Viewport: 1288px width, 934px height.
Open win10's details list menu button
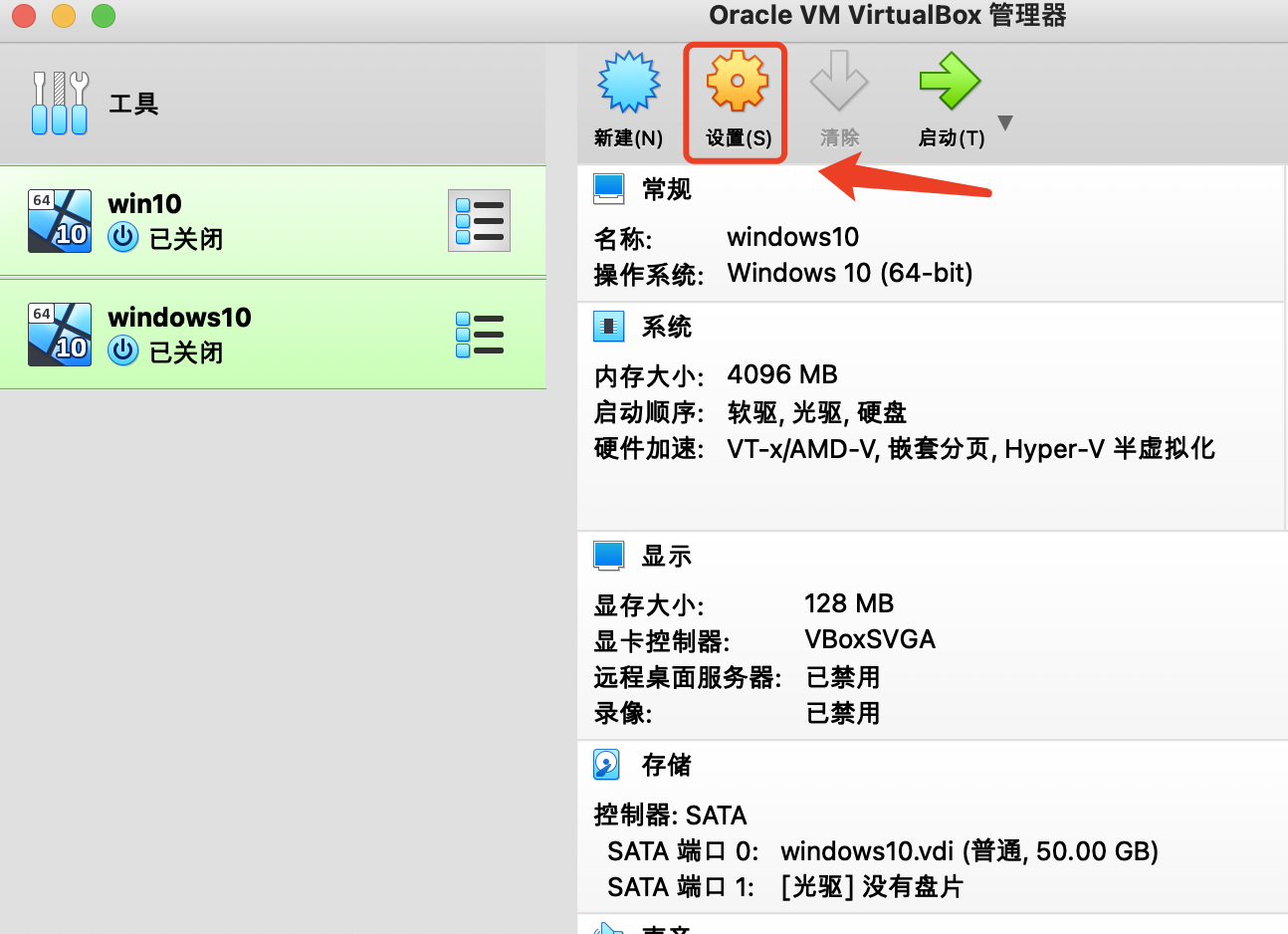479,219
